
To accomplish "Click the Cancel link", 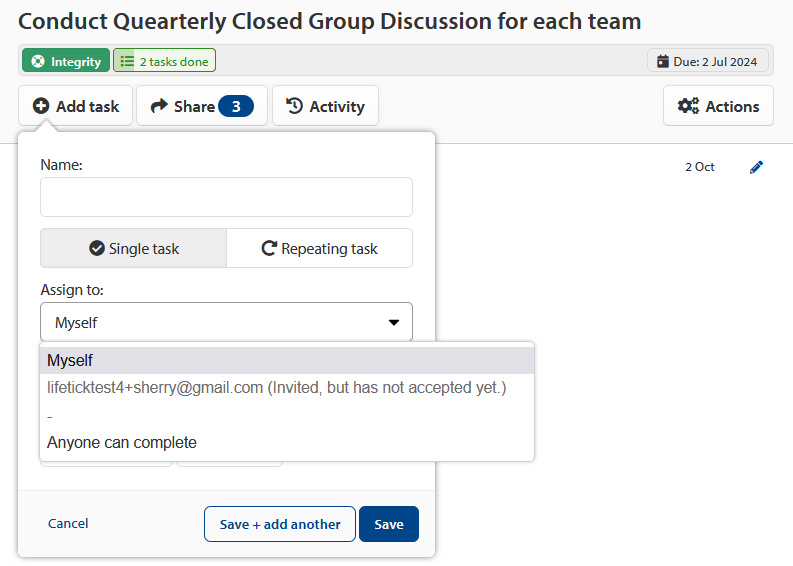I will [x=68, y=524].
